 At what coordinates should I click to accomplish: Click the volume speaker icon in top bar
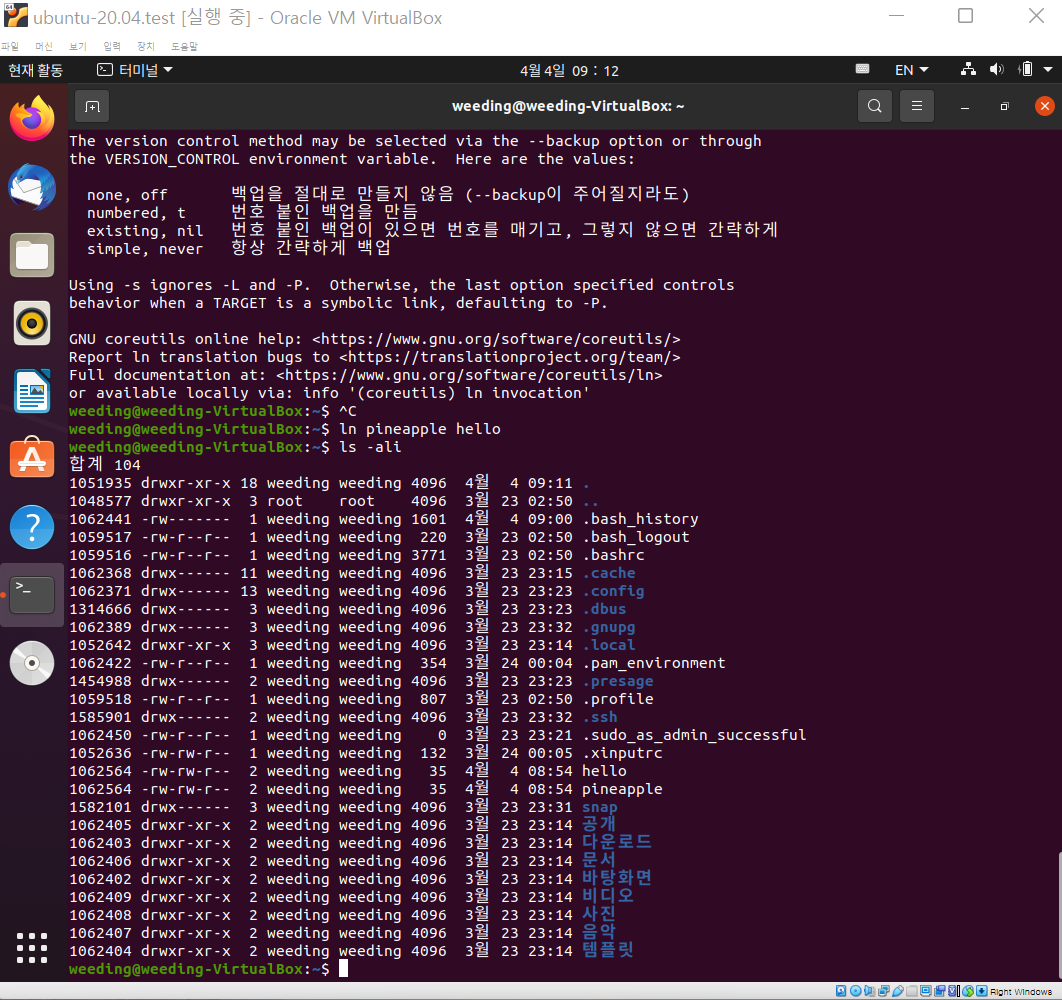coord(996,69)
